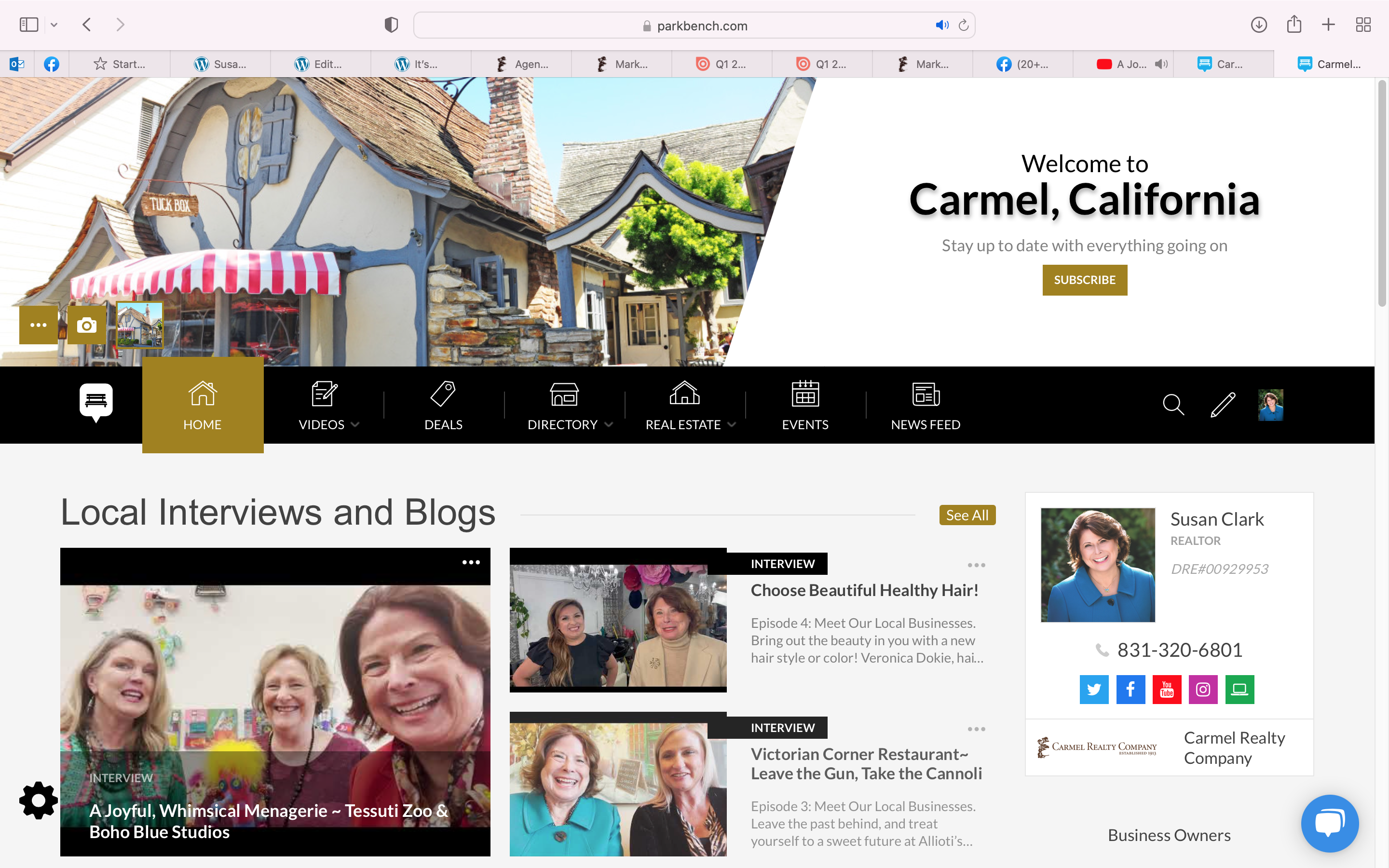Open options dots for Victorian Corner Restaurant

pyautogui.click(x=976, y=729)
